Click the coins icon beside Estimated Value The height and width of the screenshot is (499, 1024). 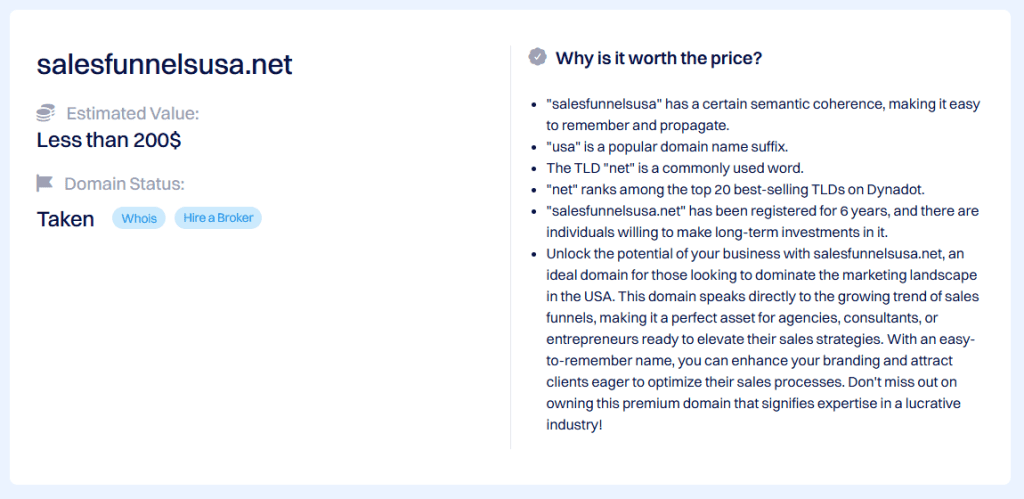[45, 113]
